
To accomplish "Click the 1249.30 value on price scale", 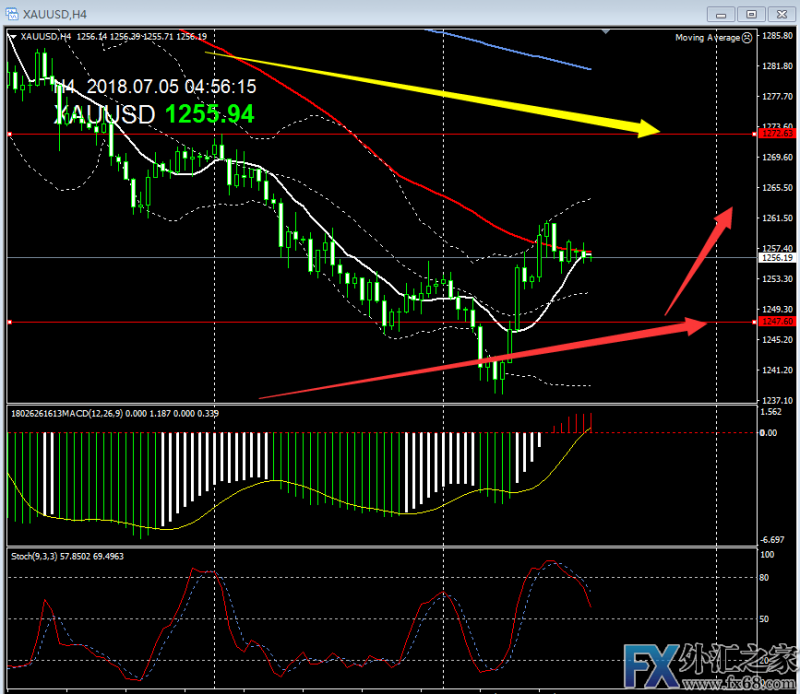I will click(x=778, y=309).
